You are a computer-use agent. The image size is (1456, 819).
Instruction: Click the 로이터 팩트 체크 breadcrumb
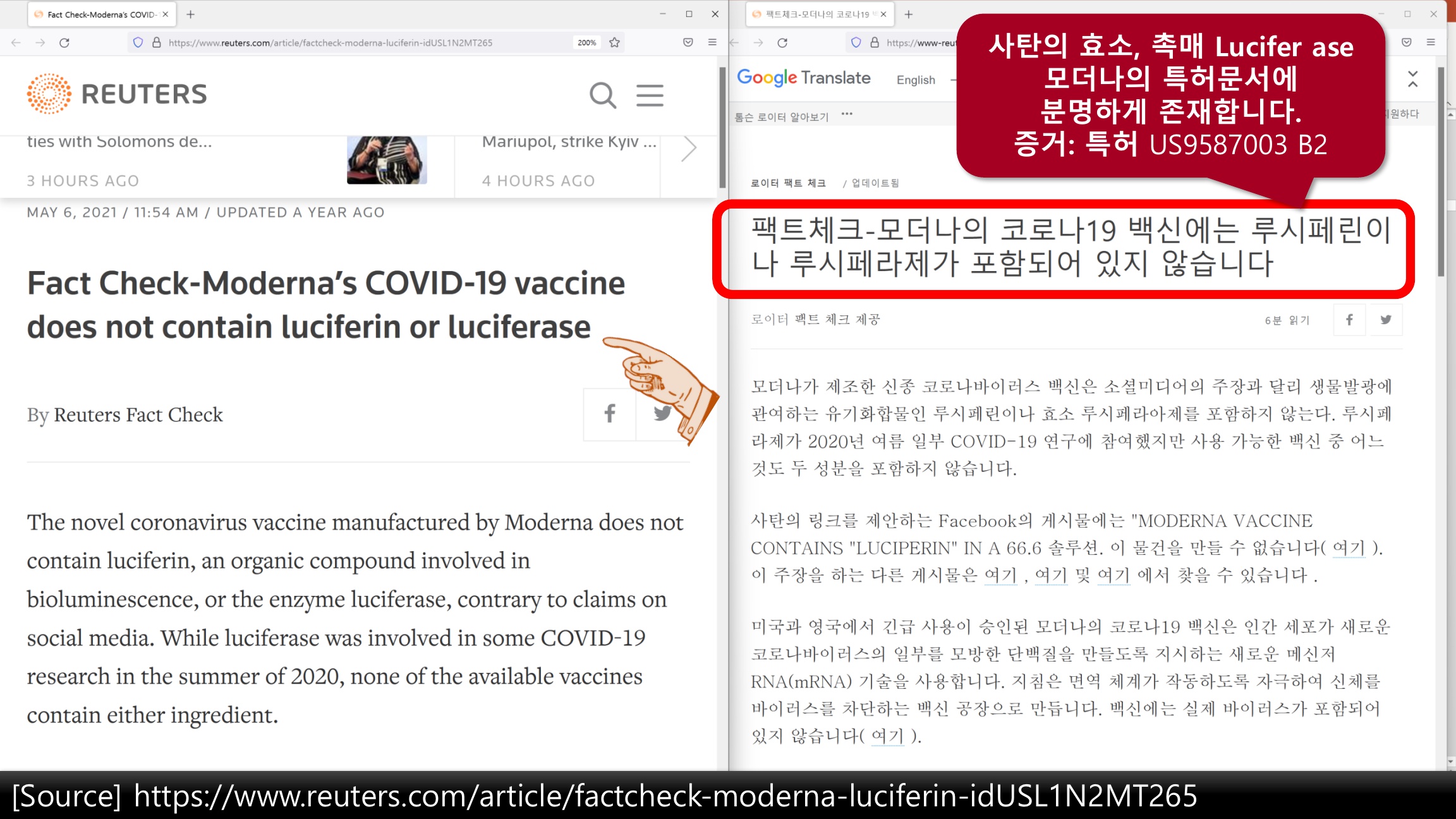coord(788,183)
